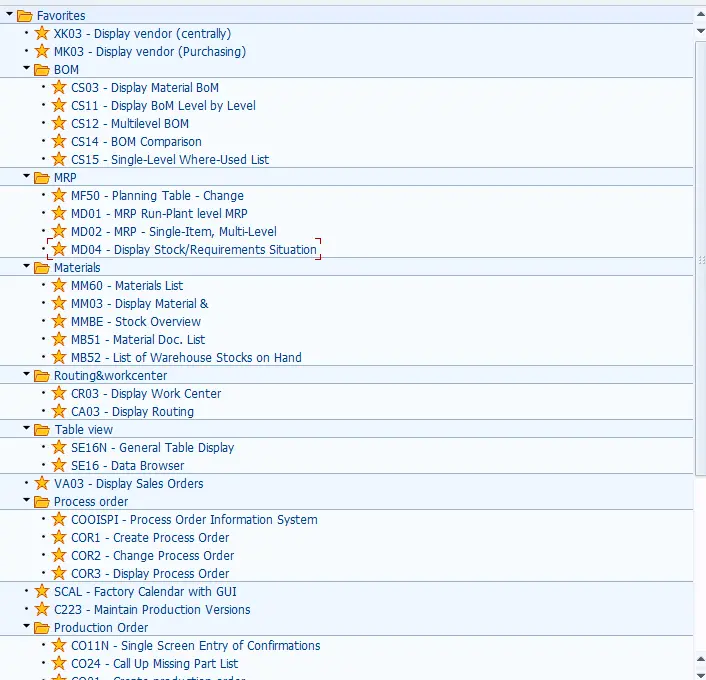The image size is (706, 680).
Task: Open VA03 - Display Sales Orders
Action: 128,483
